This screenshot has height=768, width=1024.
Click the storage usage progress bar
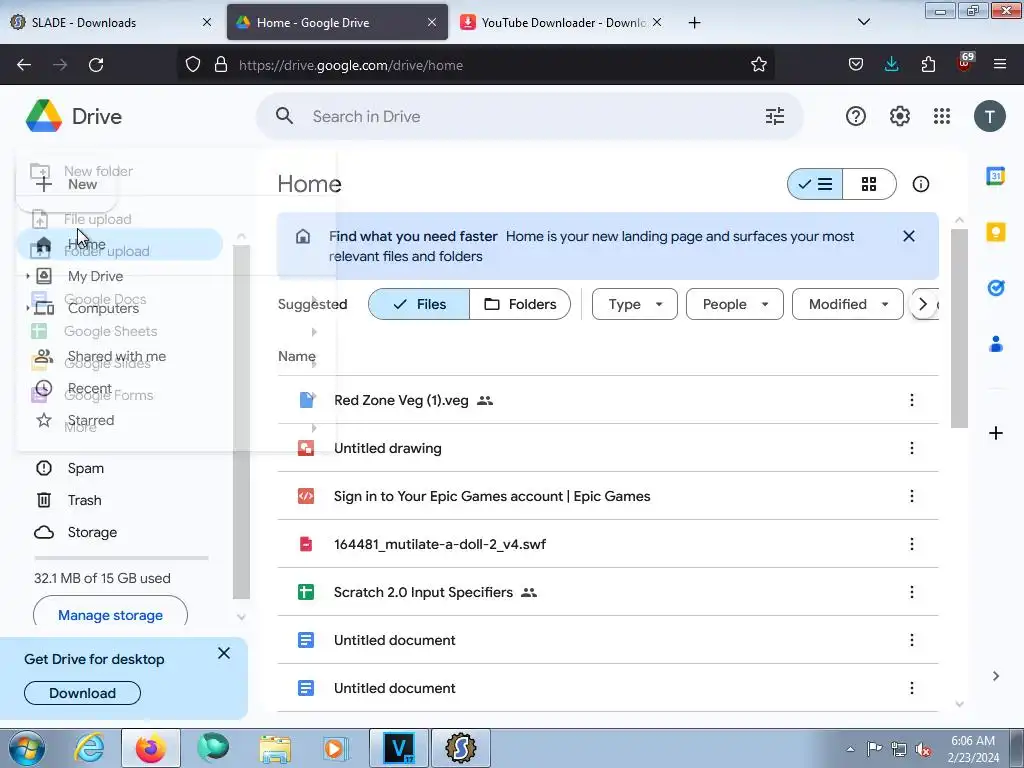[121, 558]
